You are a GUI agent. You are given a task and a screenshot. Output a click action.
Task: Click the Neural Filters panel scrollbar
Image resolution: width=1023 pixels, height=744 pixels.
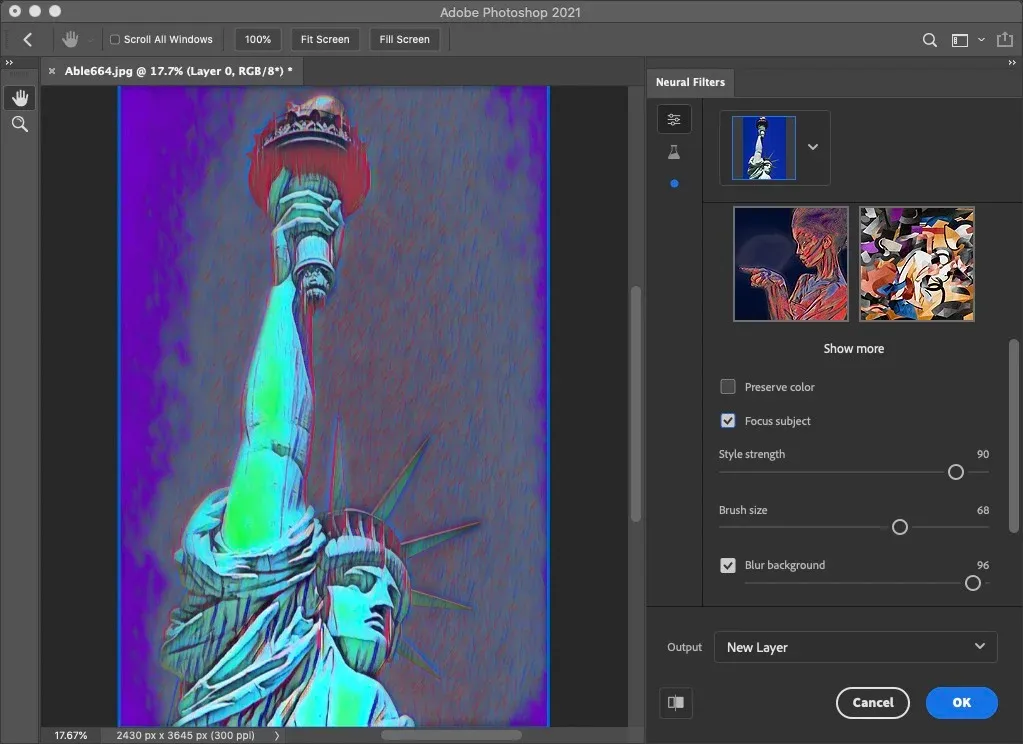pos(1013,436)
